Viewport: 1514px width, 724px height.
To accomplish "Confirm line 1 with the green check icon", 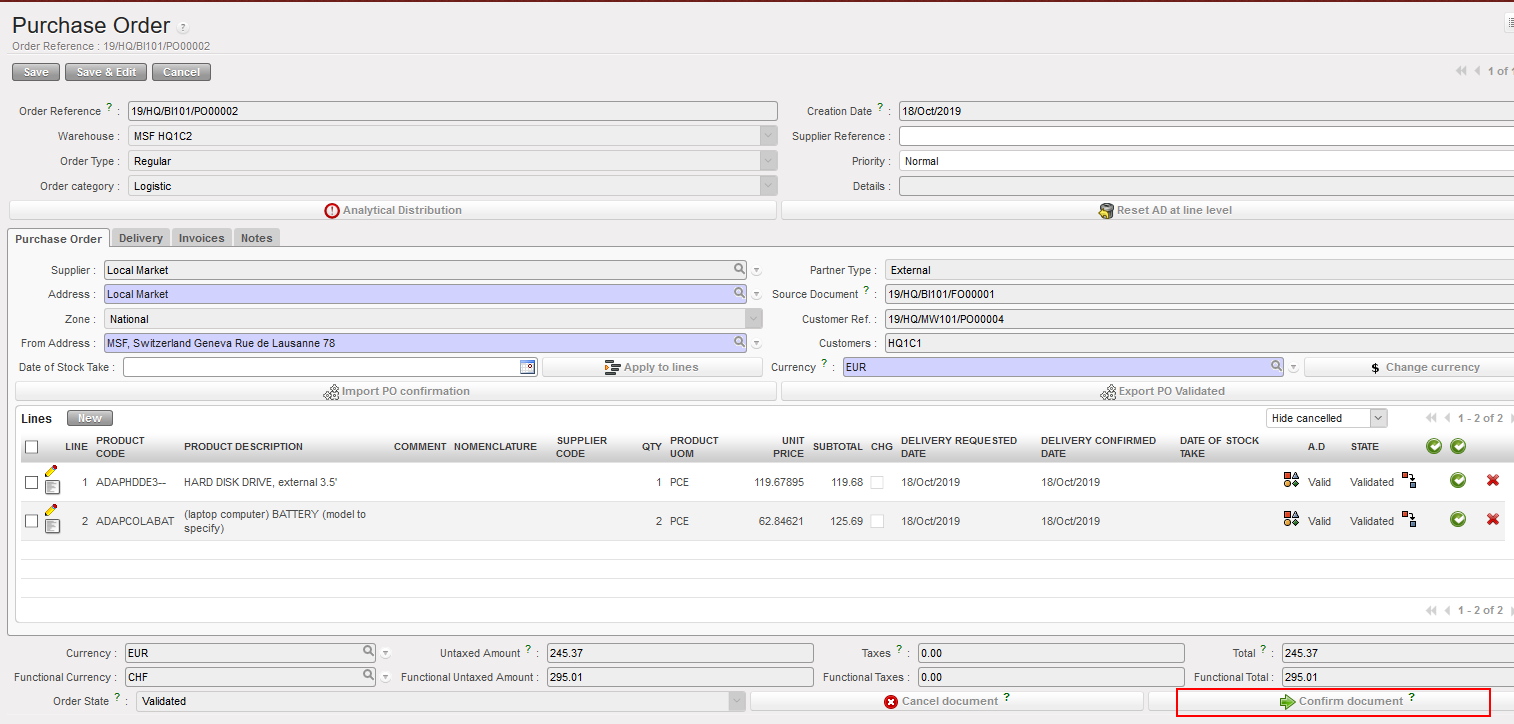I will click(x=1458, y=481).
